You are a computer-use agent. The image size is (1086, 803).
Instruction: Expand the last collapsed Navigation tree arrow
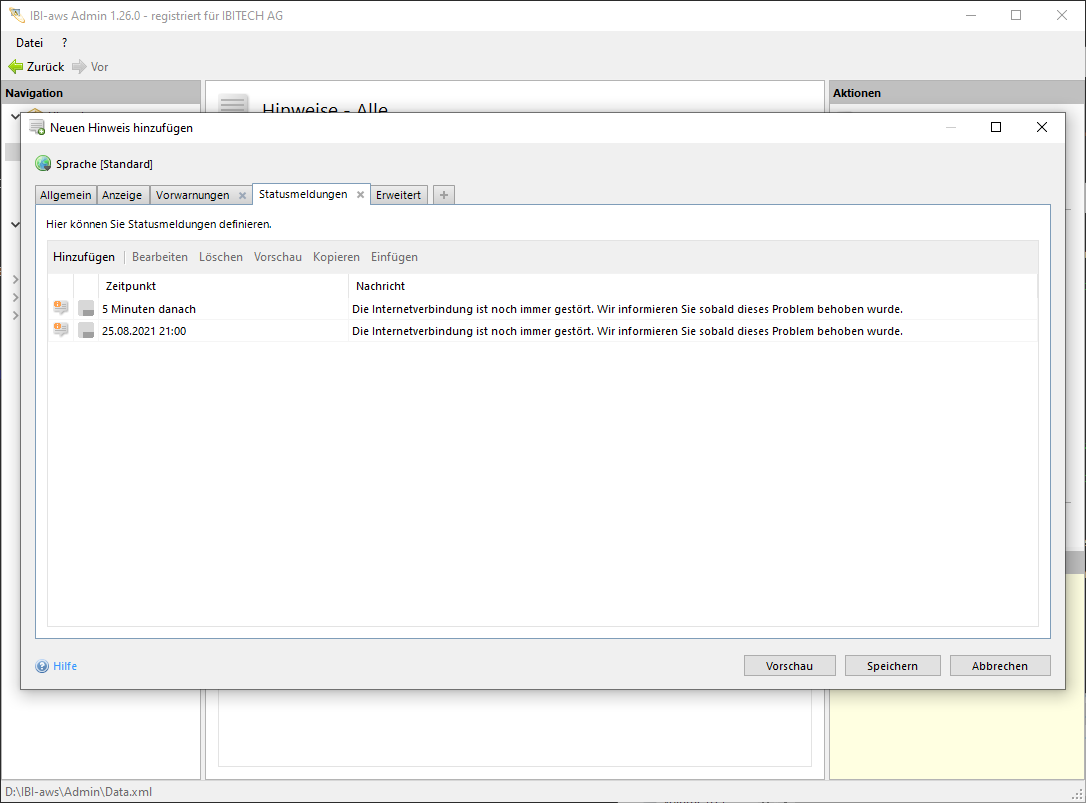[x=15, y=316]
